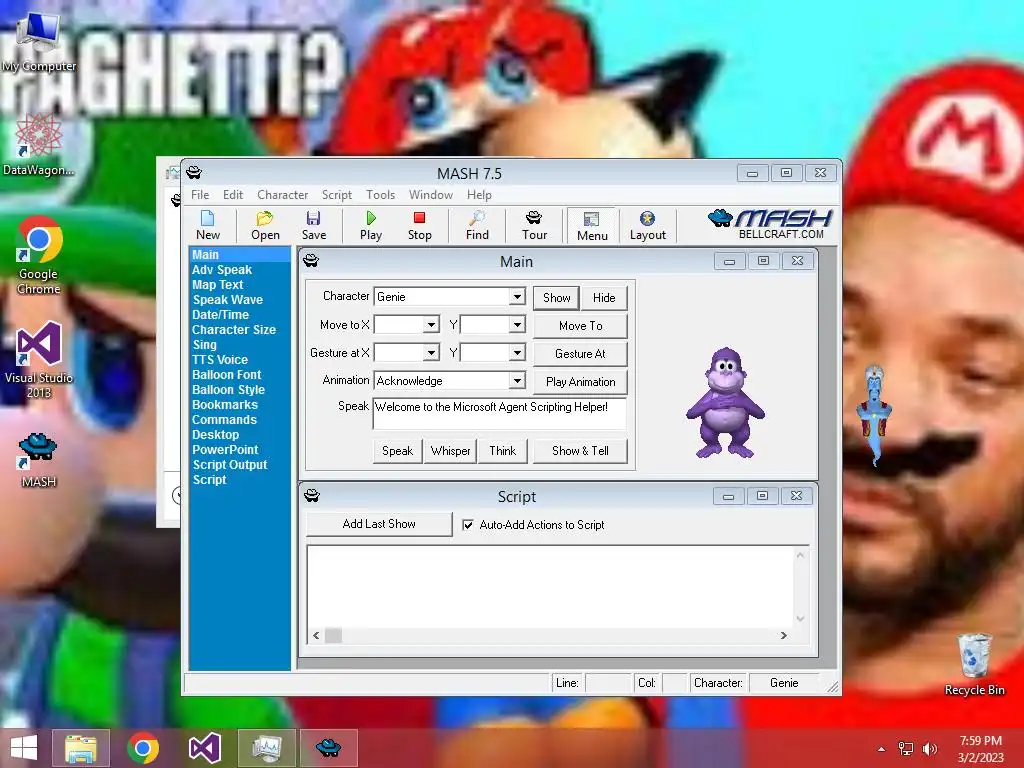
Task: Show hidden tray icons arrow
Action: [x=881, y=748]
